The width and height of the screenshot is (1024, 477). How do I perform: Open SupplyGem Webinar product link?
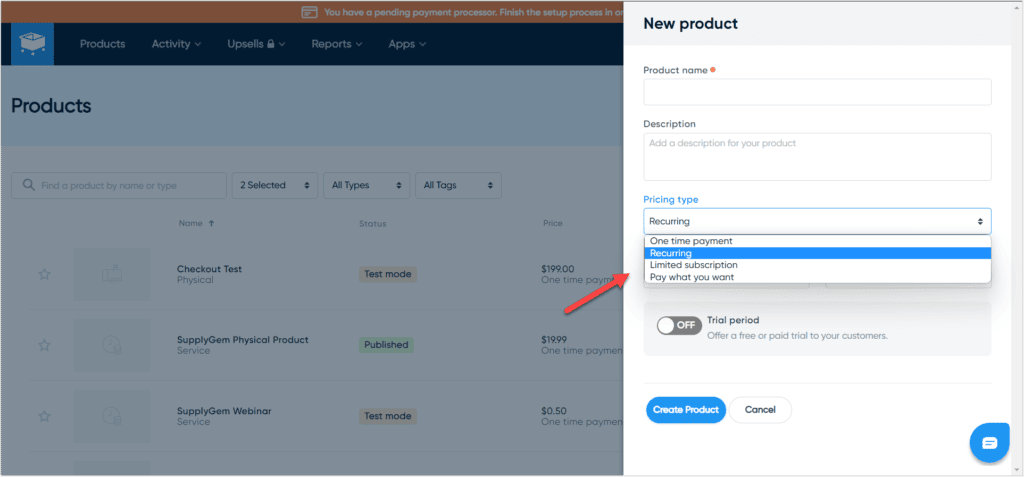(x=224, y=411)
